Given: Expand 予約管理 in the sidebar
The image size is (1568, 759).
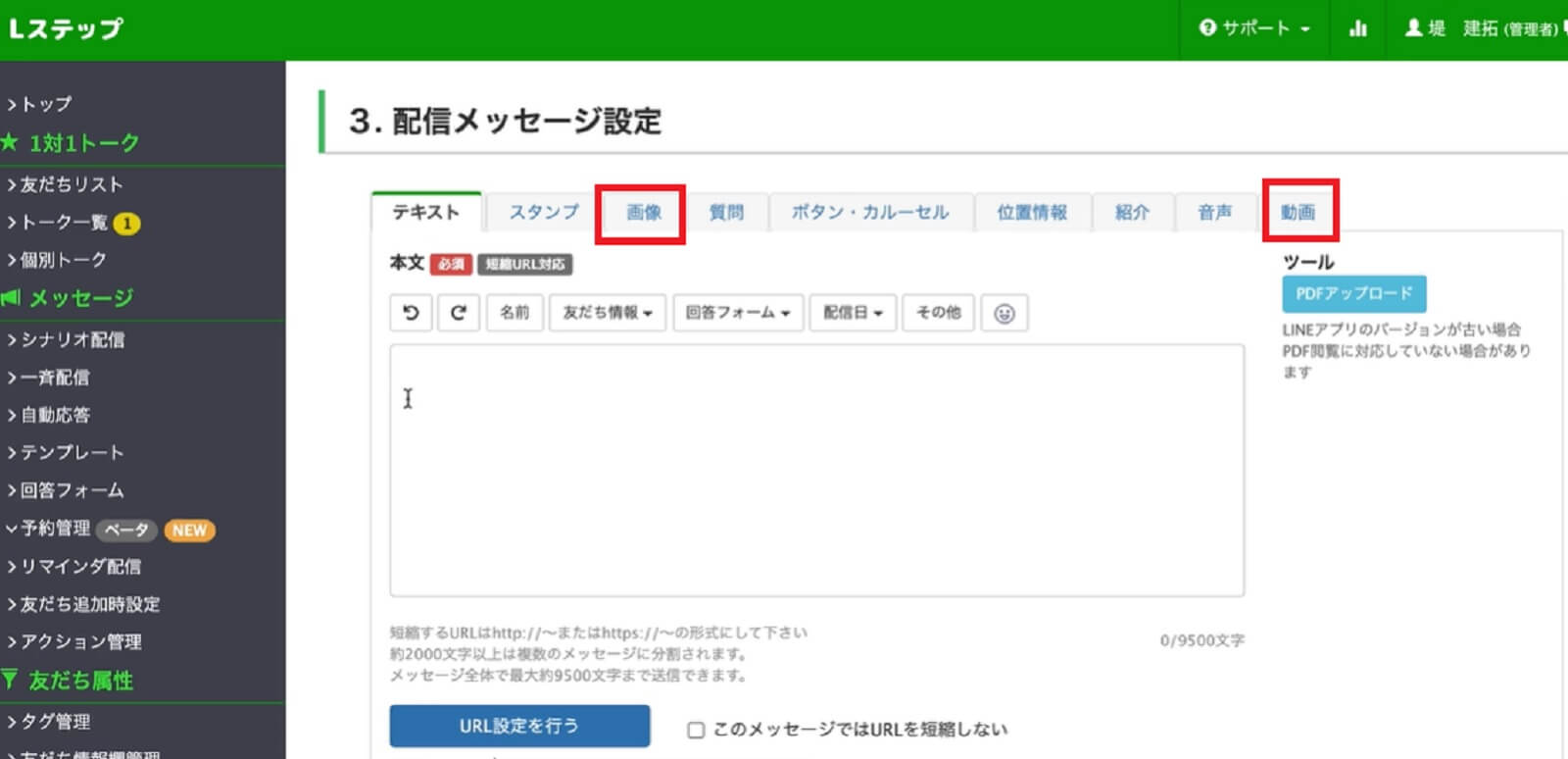Looking at the screenshot, I should click(x=55, y=529).
